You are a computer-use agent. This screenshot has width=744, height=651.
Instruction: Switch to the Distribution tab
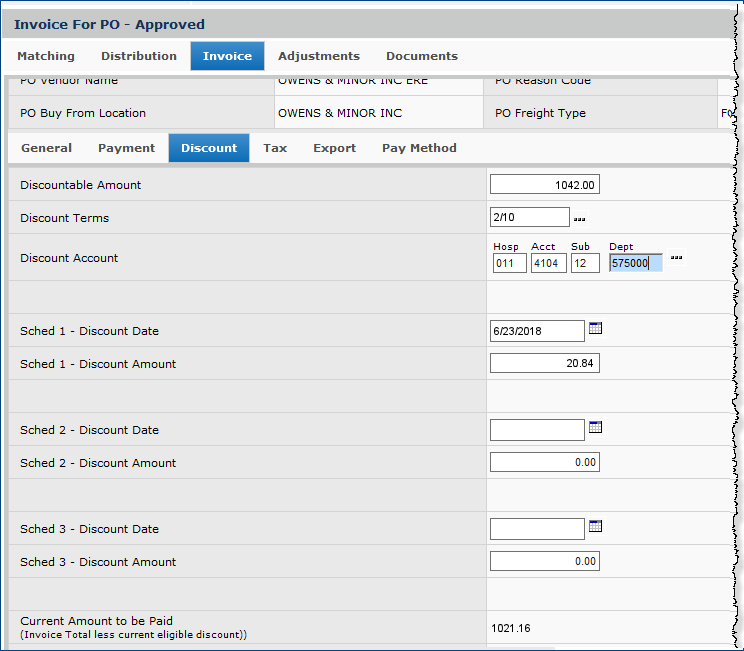click(139, 56)
